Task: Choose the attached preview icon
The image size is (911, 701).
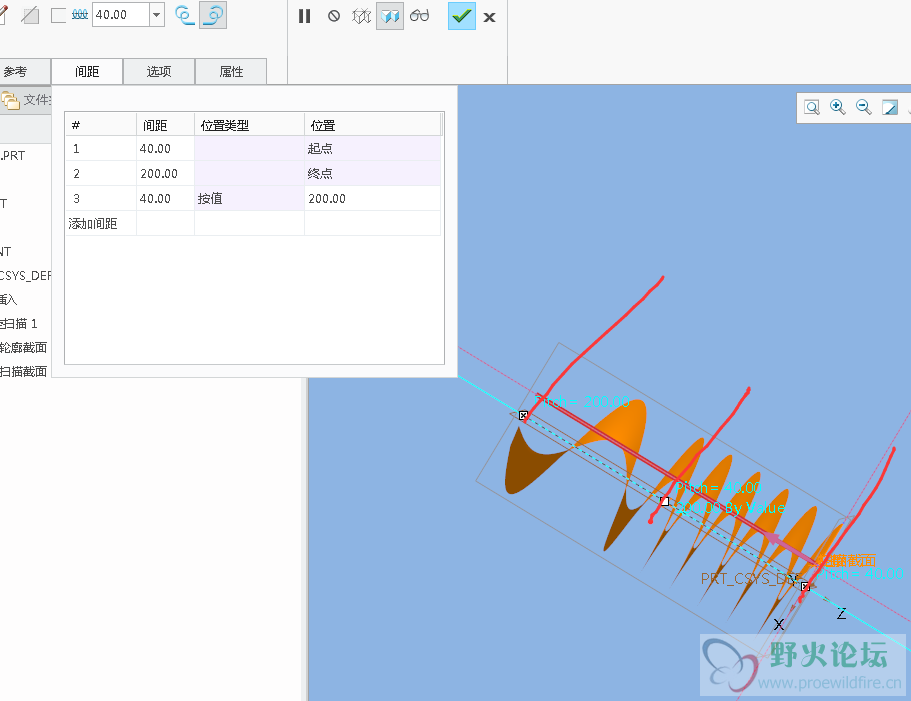Action: coord(390,16)
